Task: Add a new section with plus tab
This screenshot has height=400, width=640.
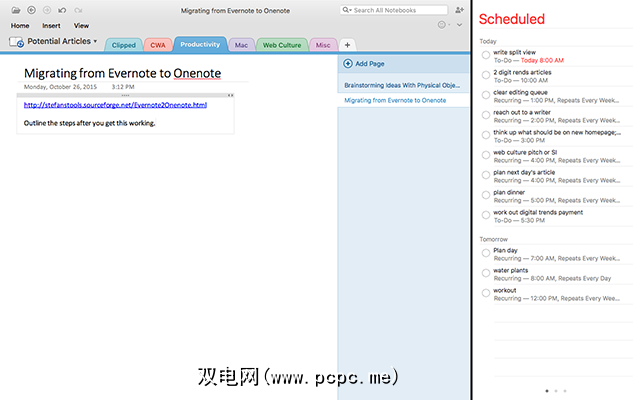Action: tap(347, 45)
